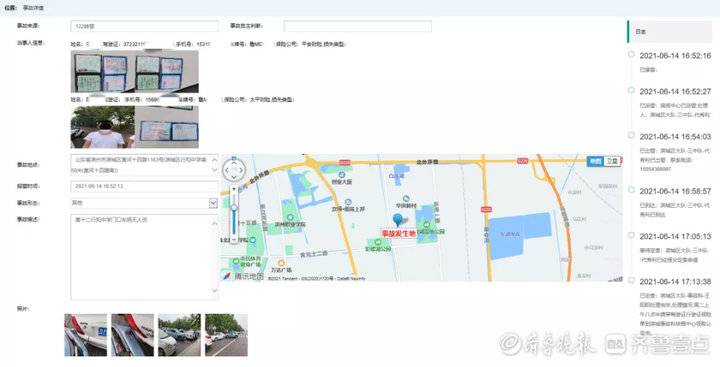Click inside the accident description text area
The width and height of the screenshot is (720, 367).
pyautogui.click(x=145, y=257)
